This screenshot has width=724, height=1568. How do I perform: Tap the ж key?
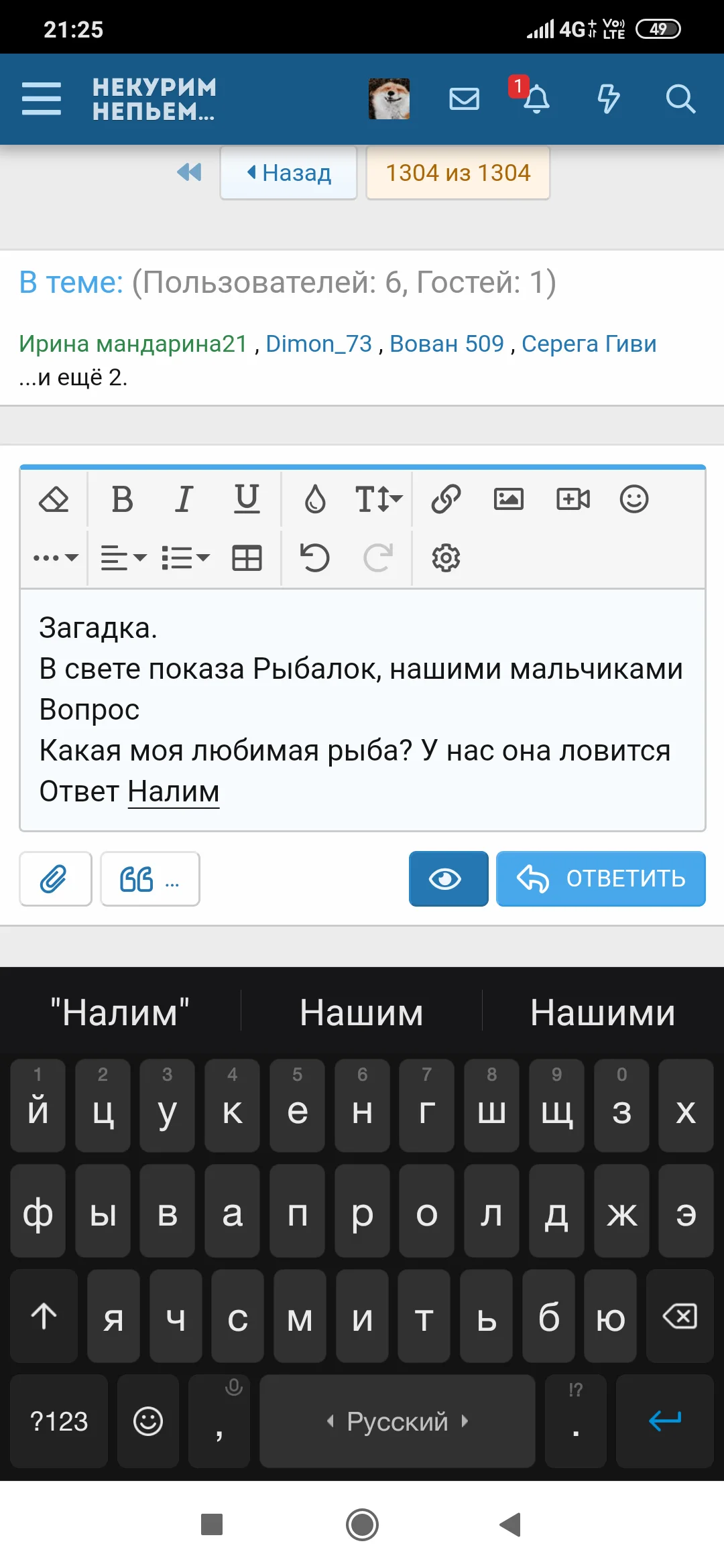(621, 1211)
